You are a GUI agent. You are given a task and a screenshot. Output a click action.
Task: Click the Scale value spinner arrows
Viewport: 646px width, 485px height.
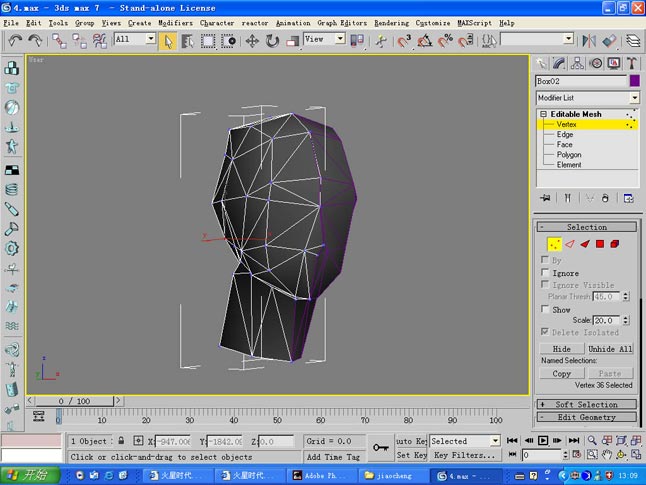(x=626, y=320)
